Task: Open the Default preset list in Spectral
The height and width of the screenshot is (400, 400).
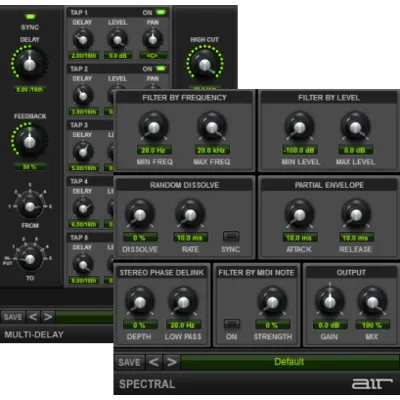Action: [x=289, y=362]
